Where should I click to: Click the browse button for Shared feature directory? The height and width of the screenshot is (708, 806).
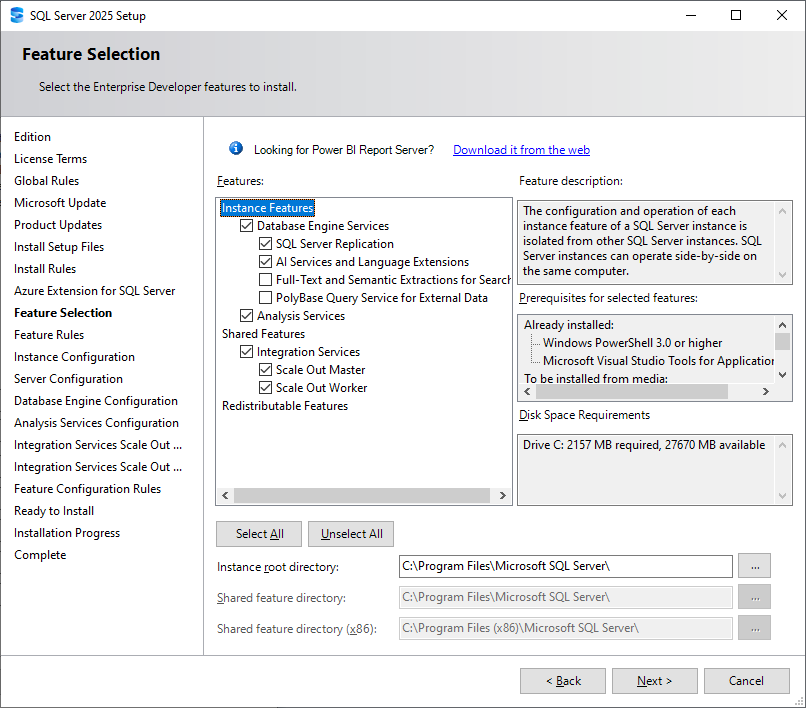point(755,597)
